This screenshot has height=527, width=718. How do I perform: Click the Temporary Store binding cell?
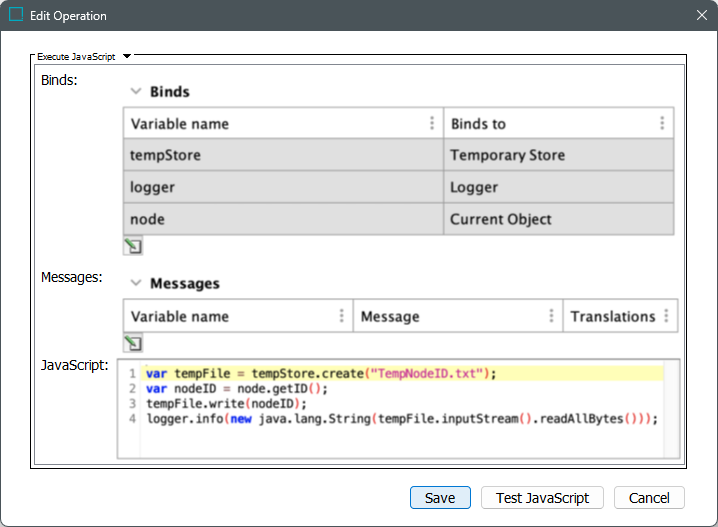point(558,155)
